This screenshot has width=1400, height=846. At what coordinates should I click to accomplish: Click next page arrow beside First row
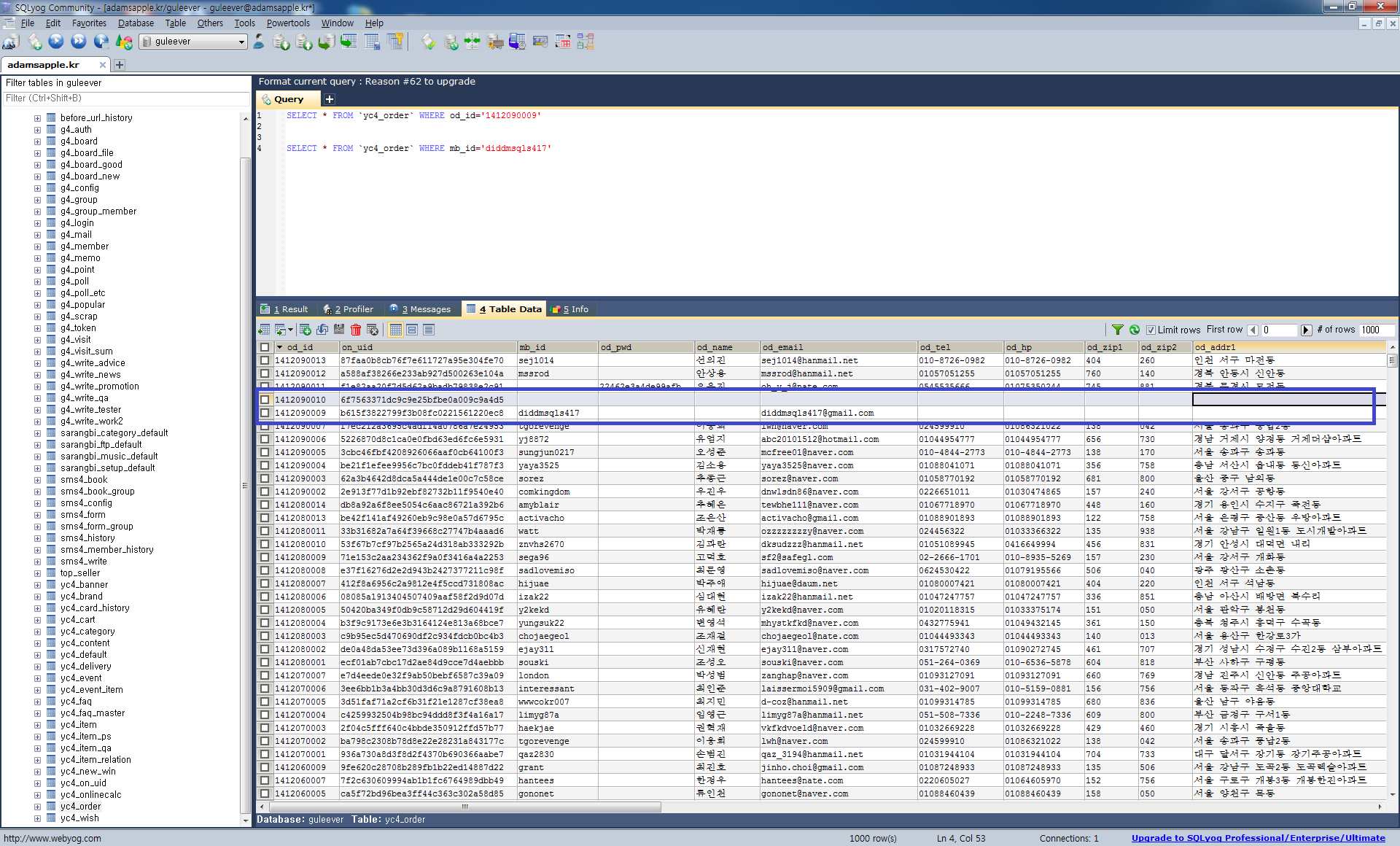pos(1306,330)
